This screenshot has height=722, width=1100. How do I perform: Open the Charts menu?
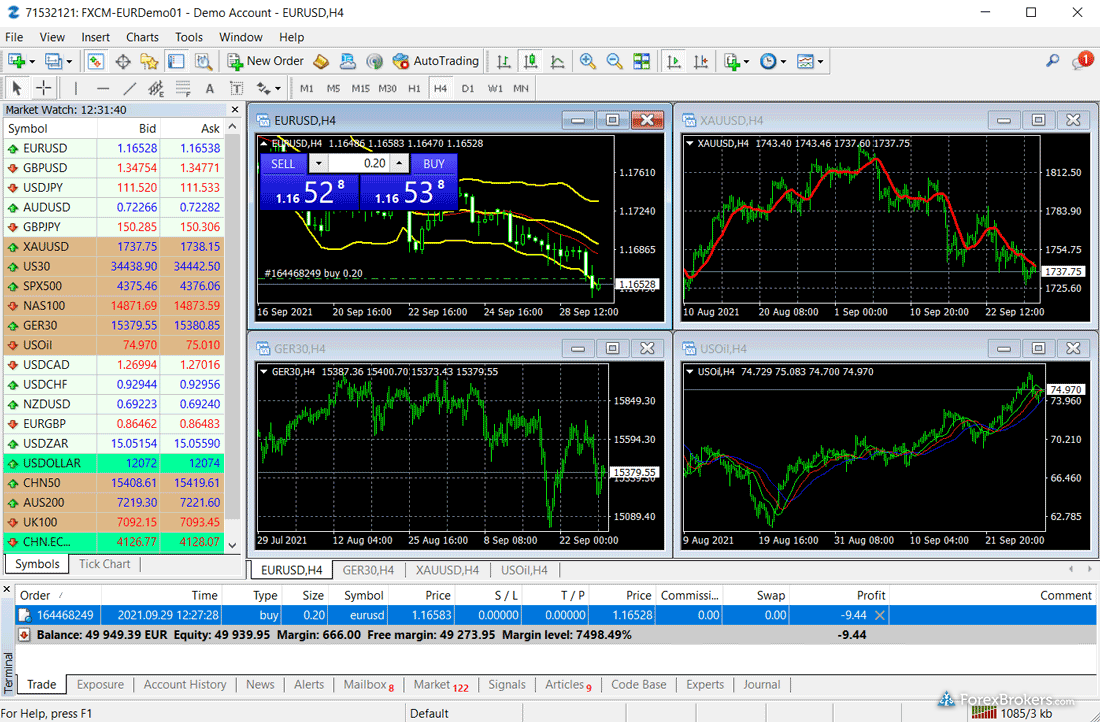[x=142, y=37]
